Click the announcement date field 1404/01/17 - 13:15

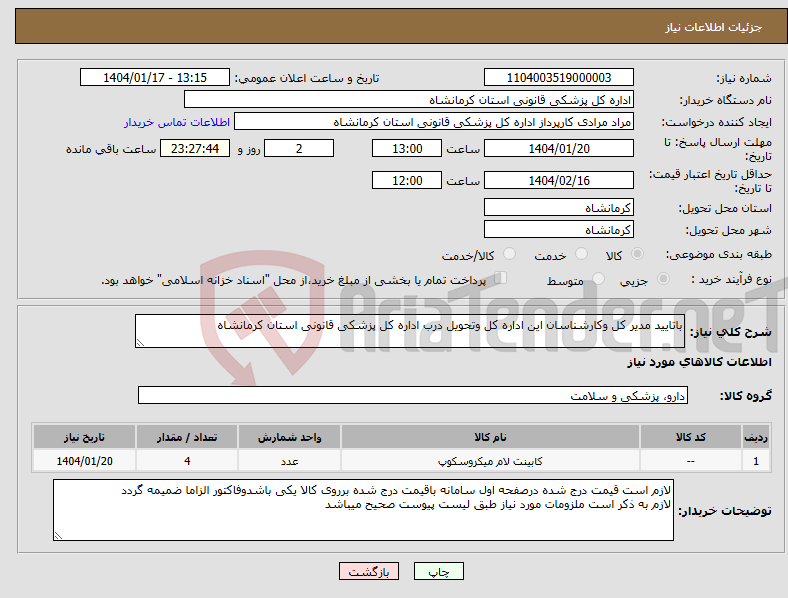pos(155,77)
